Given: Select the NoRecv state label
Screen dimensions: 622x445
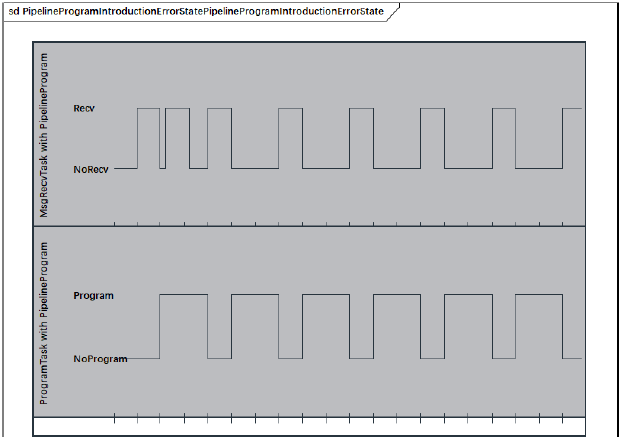Looking at the screenshot, I should click(x=91, y=169).
